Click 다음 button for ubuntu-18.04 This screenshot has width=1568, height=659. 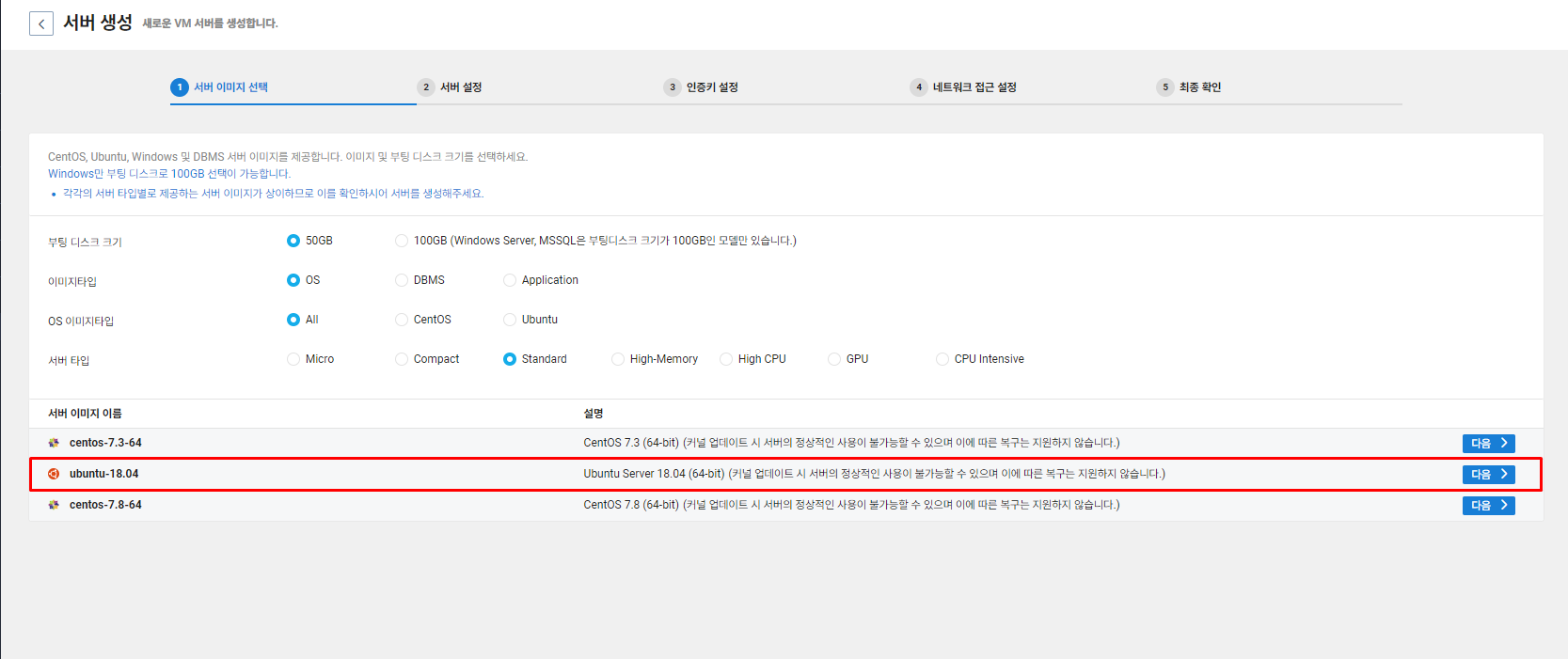coord(1489,475)
